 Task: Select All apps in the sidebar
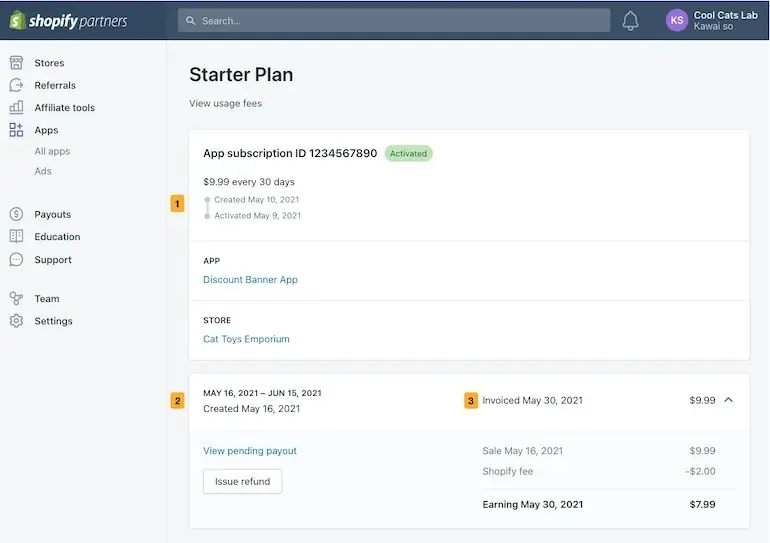(x=52, y=151)
